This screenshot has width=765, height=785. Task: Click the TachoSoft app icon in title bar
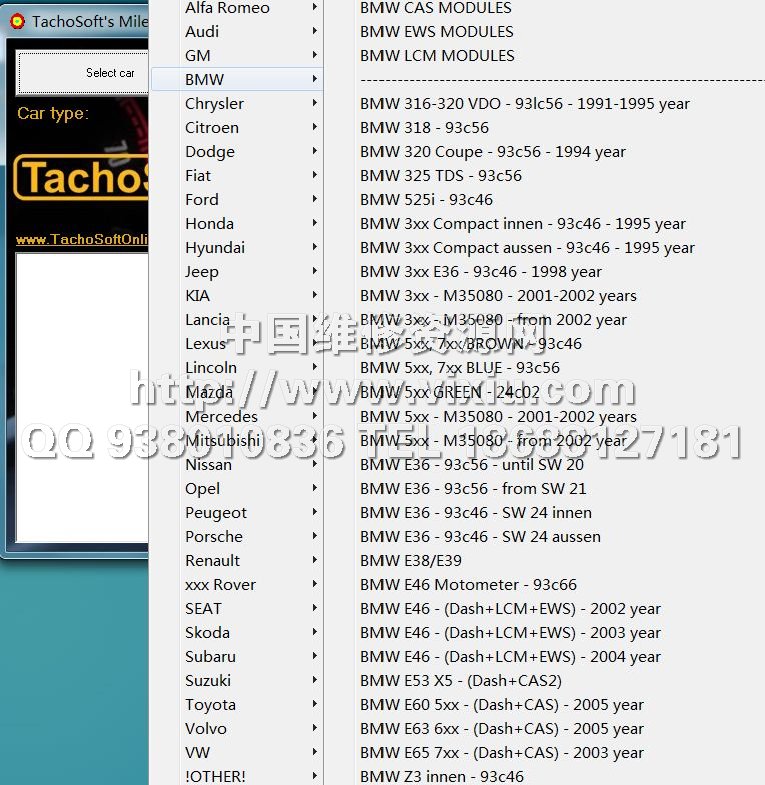[17, 21]
